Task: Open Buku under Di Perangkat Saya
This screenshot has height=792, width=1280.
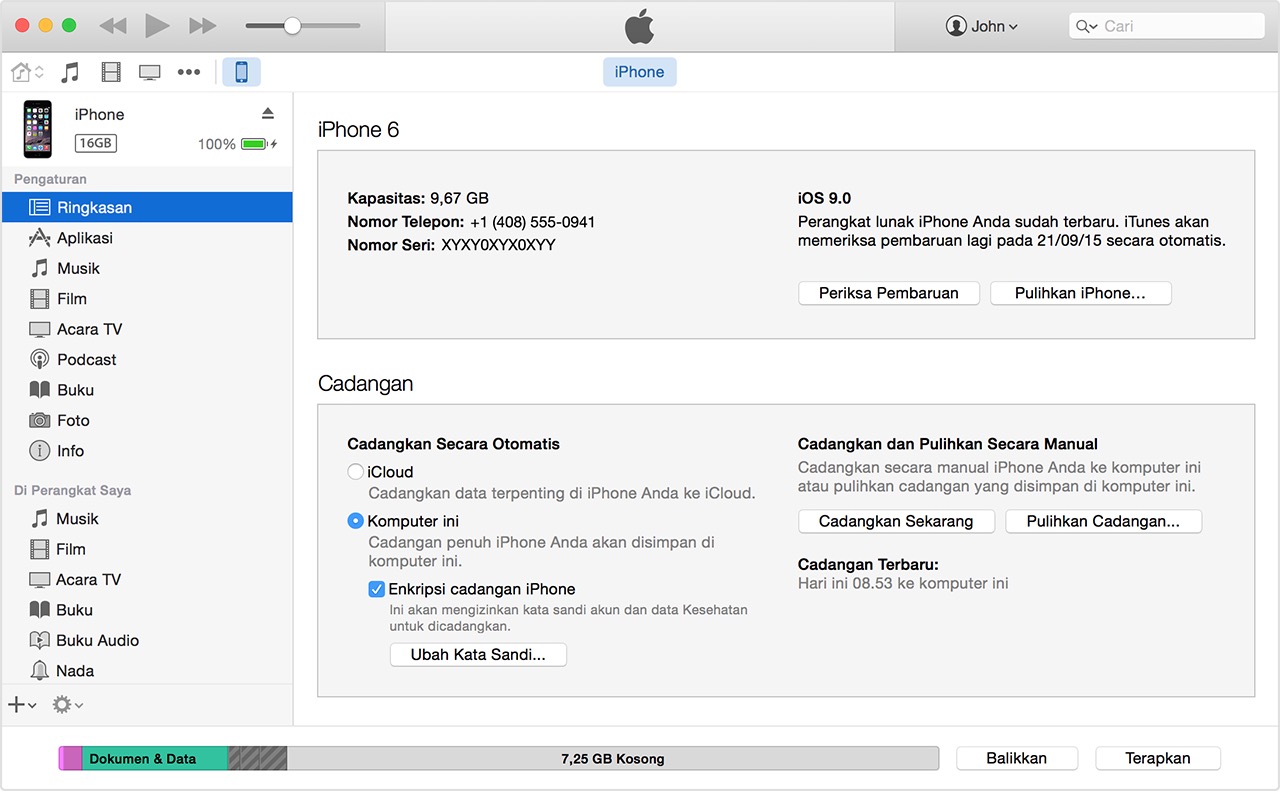Action: (x=147, y=610)
